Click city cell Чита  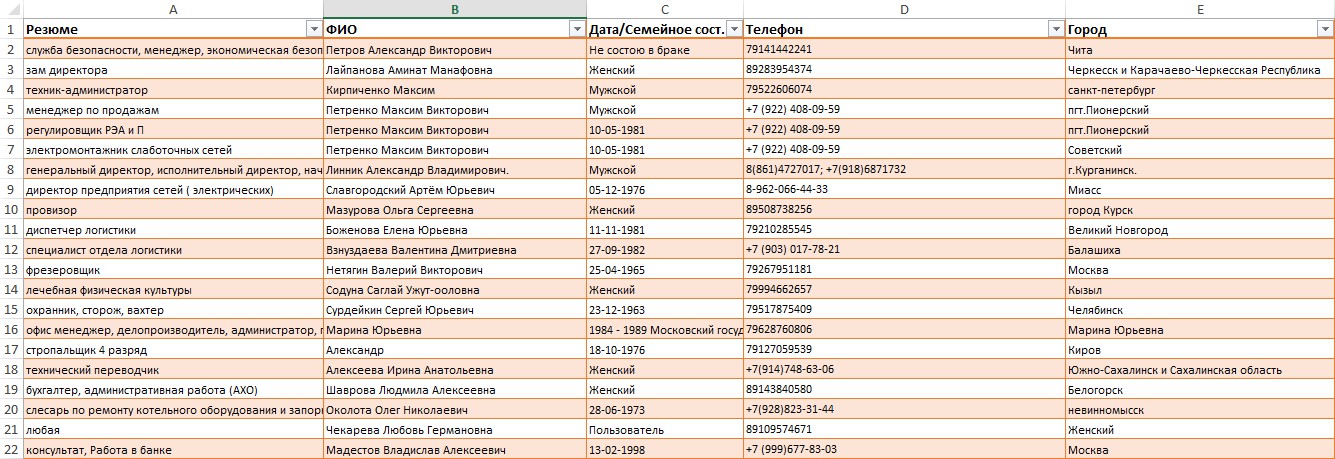coord(1200,49)
